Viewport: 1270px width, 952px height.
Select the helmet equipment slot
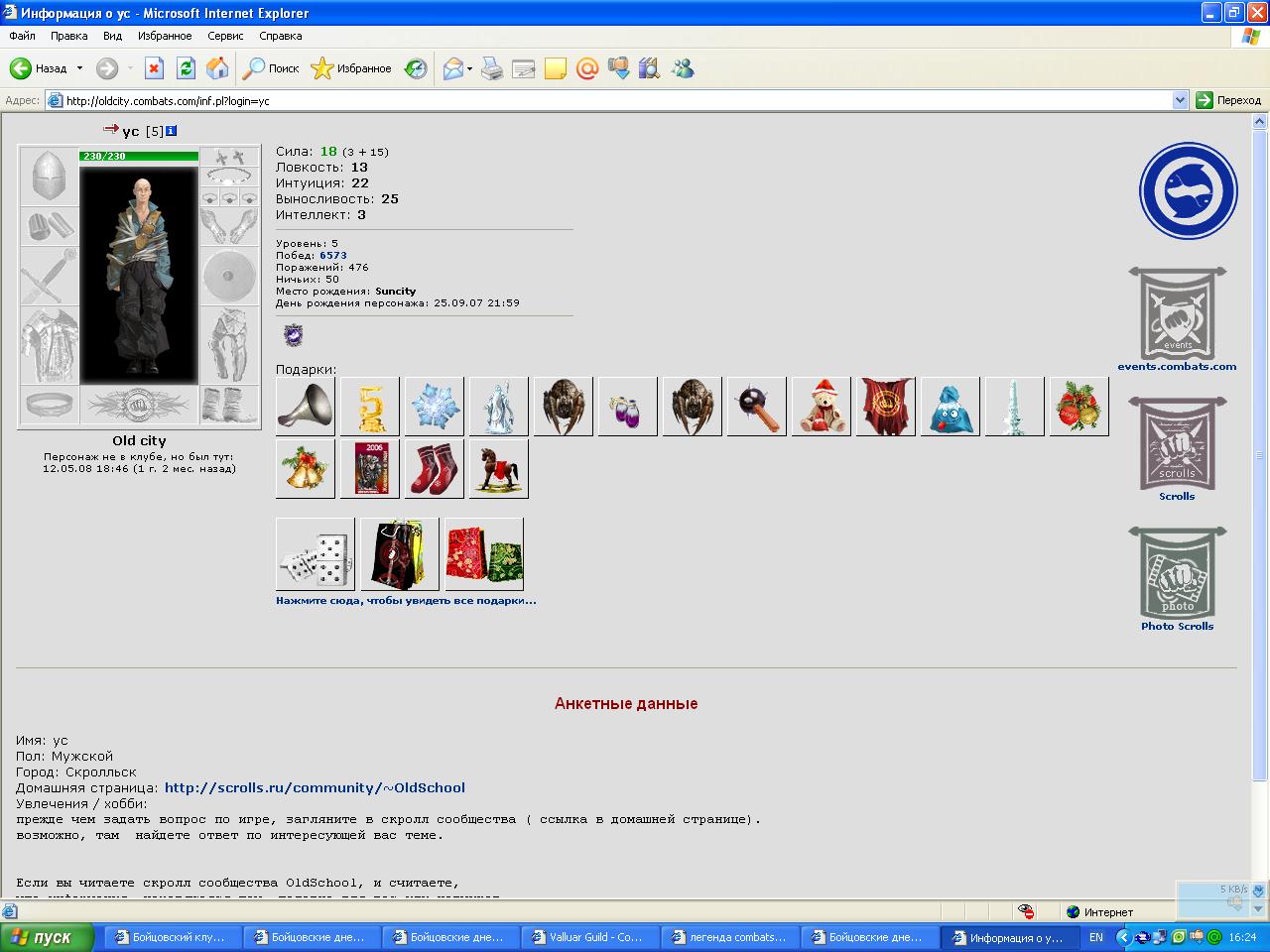point(49,177)
